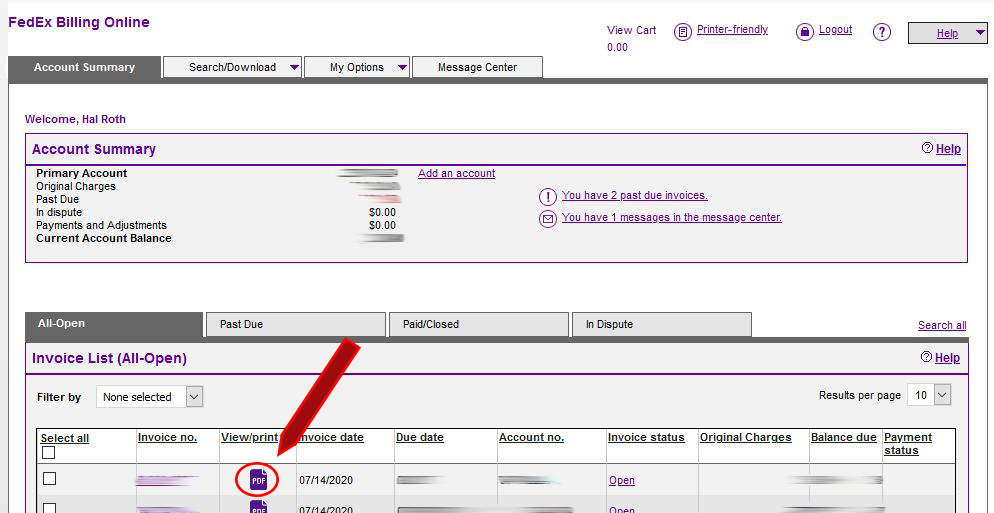Sort by the Original Charges column header

click(x=746, y=438)
